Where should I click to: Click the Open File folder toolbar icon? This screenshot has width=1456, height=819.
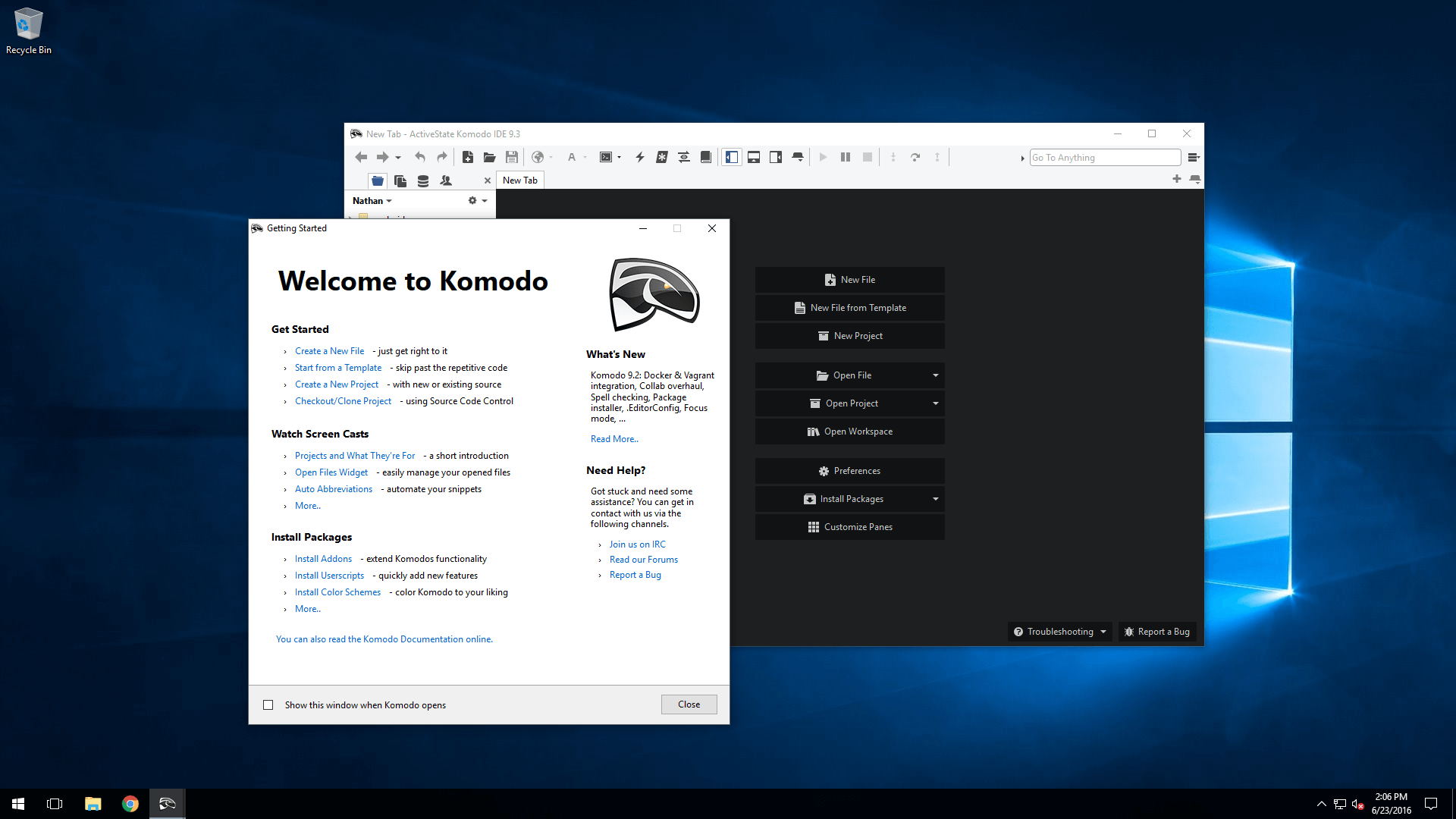click(x=490, y=157)
